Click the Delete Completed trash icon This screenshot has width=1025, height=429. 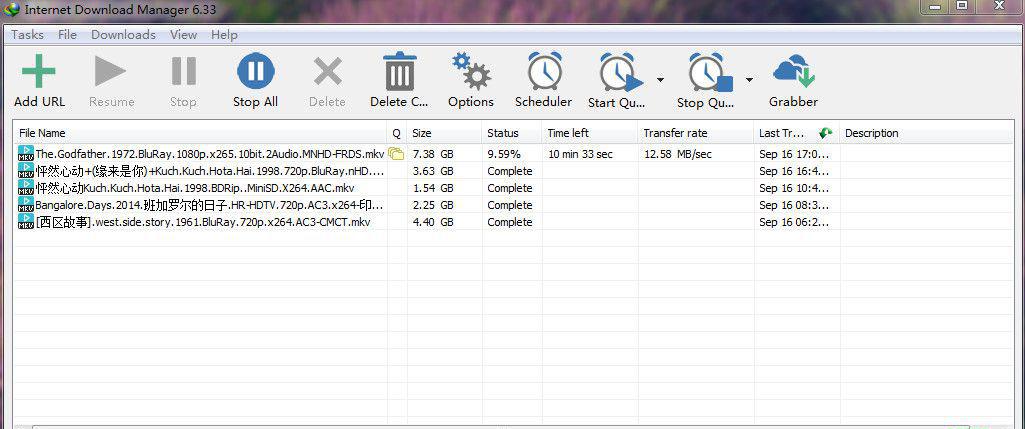(399, 71)
